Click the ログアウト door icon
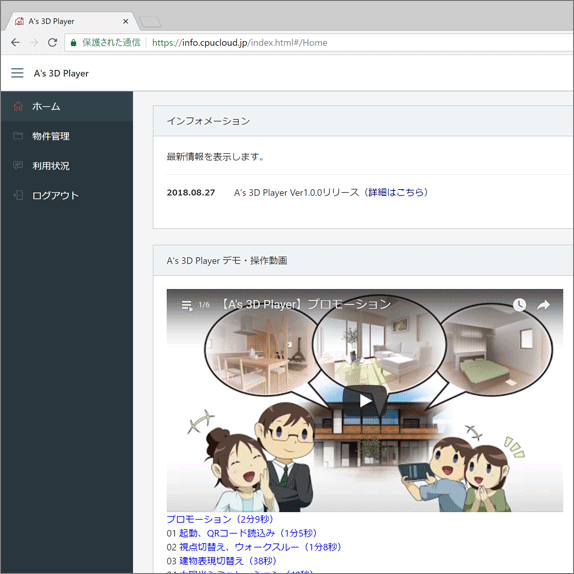This screenshot has height=574, width=574. click(18, 195)
